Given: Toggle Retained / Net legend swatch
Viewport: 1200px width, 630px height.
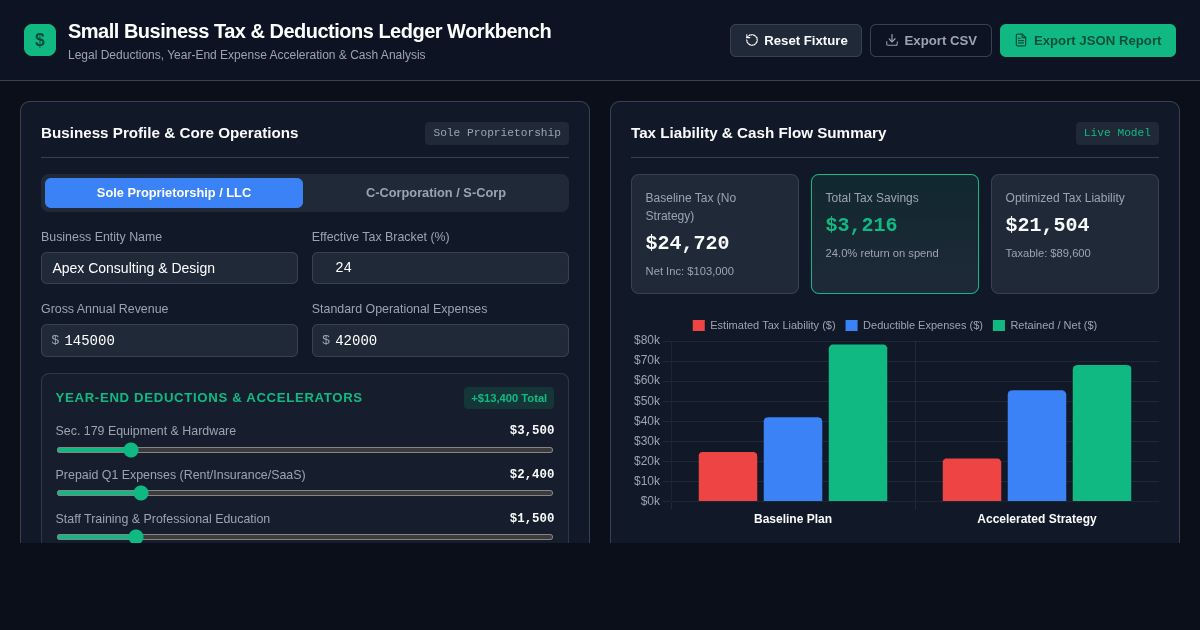Looking at the screenshot, I should tap(999, 325).
